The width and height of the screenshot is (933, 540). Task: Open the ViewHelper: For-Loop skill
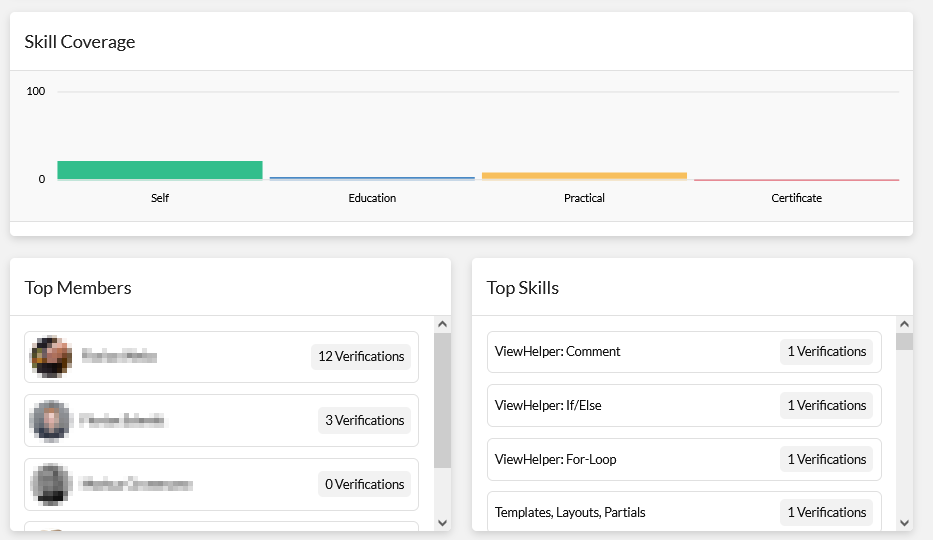[x=684, y=460]
